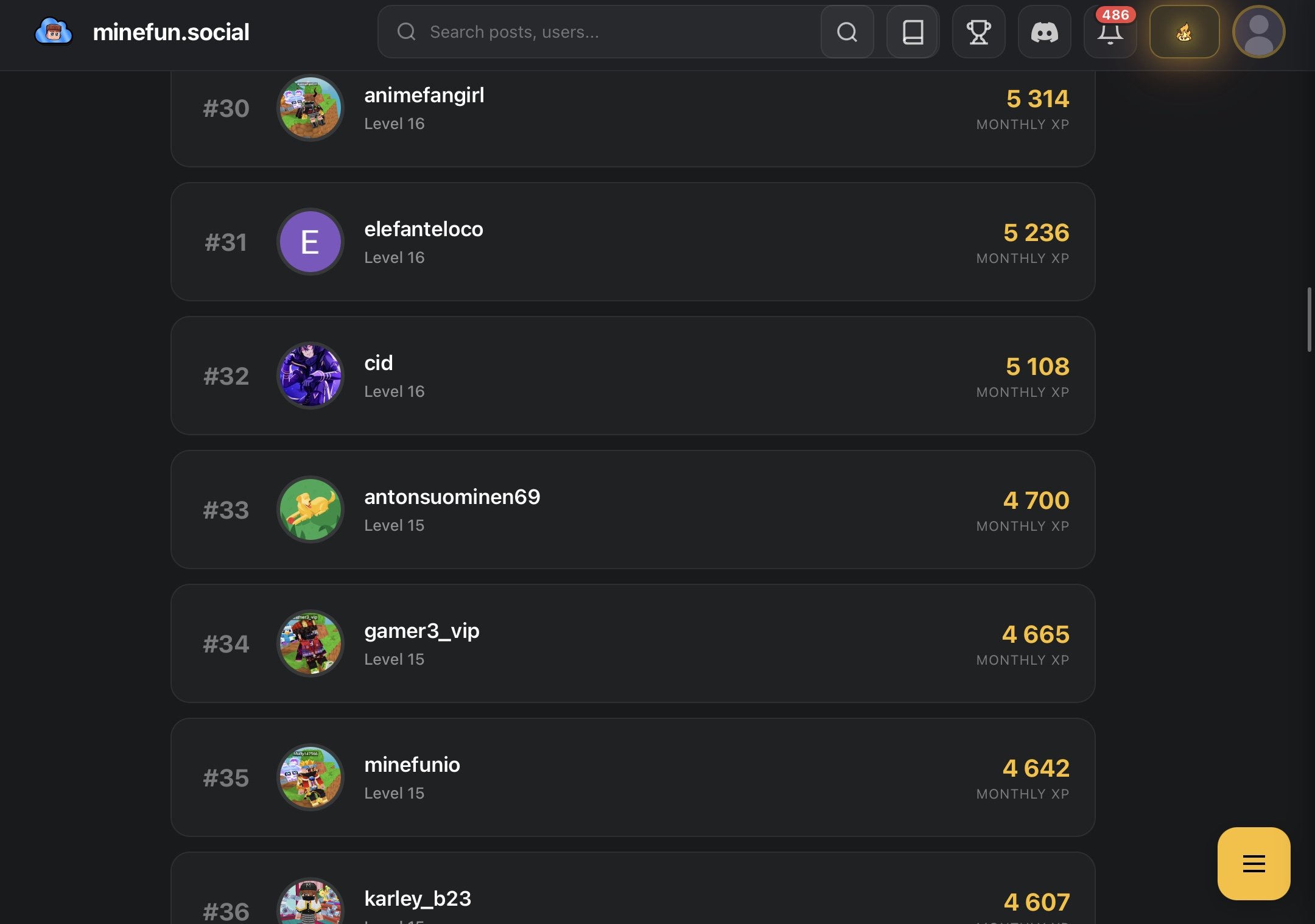Click elefanteloco's purple E avatar
Viewport: 1315px width, 924px height.
click(310, 242)
